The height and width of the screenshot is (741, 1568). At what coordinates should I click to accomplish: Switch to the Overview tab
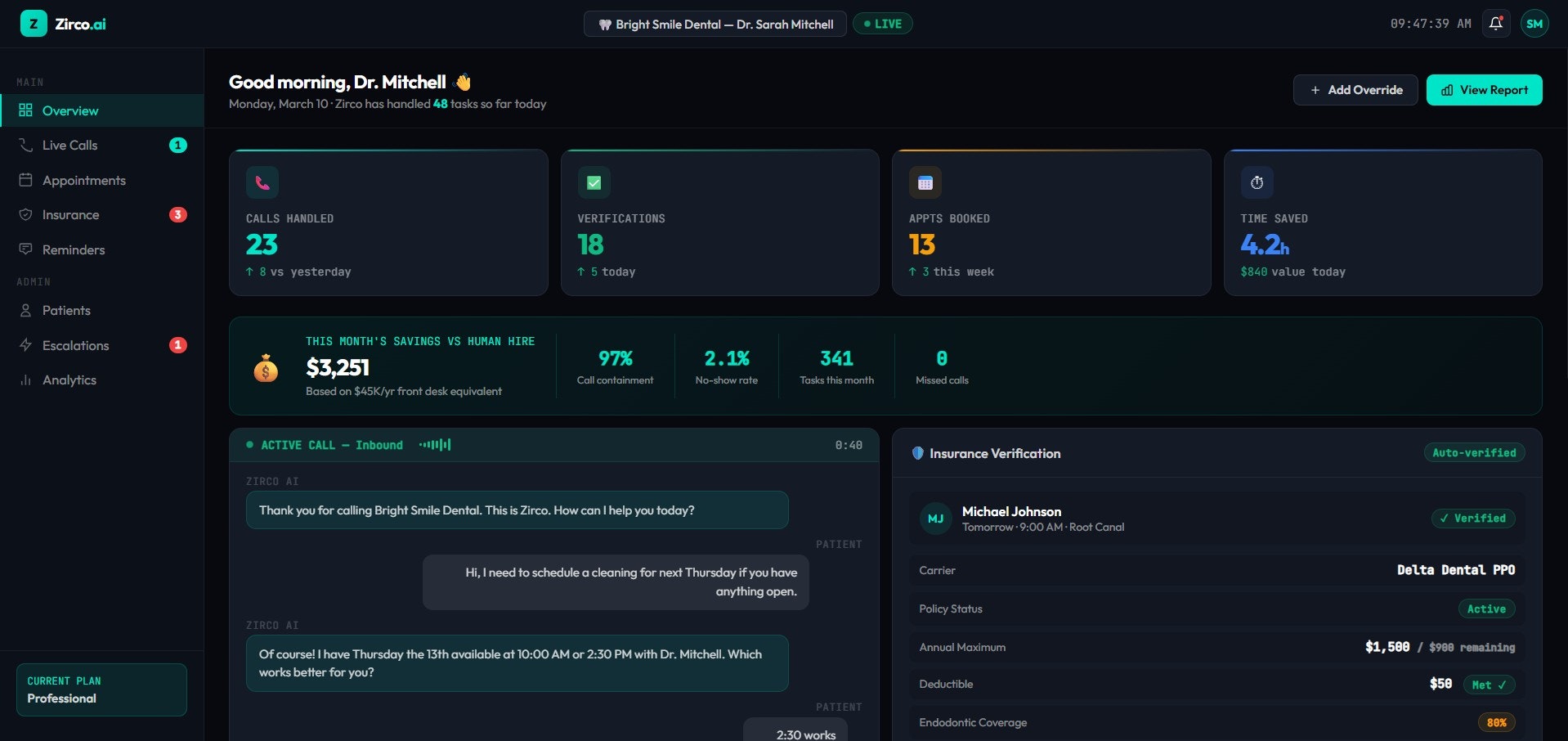70,110
